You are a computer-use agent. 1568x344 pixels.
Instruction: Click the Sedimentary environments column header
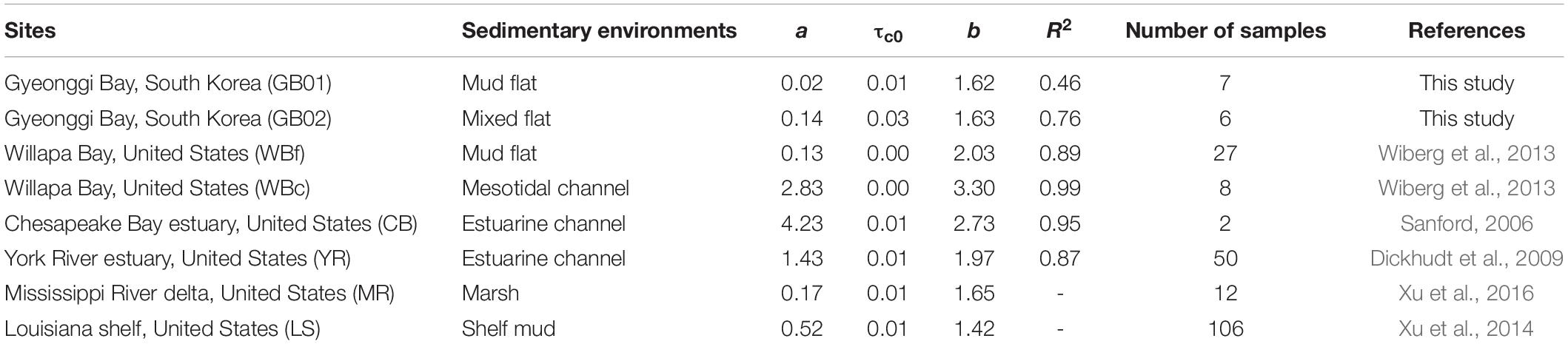599,30
